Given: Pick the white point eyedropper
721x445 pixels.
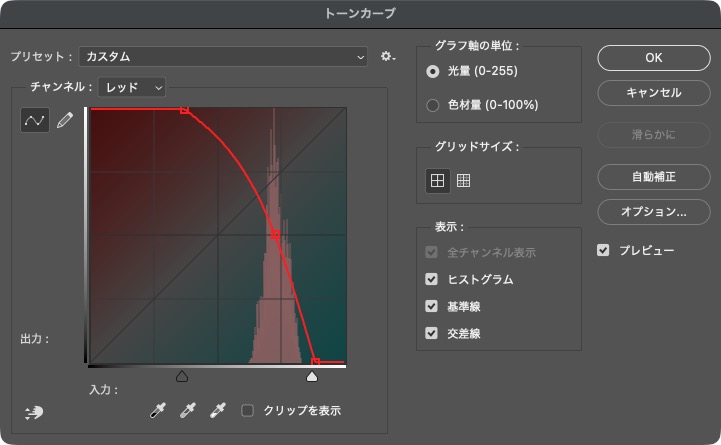Looking at the screenshot, I should pos(218,410).
